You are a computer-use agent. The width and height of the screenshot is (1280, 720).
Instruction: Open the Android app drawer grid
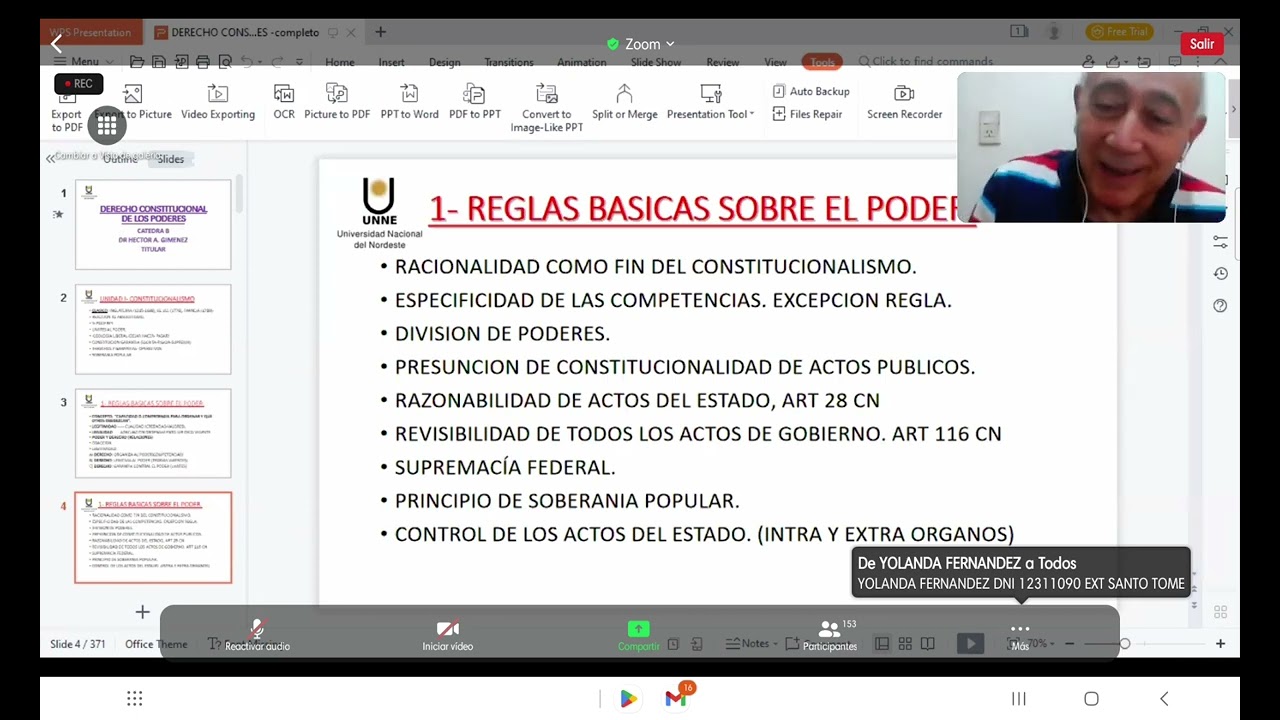click(x=135, y=698)
